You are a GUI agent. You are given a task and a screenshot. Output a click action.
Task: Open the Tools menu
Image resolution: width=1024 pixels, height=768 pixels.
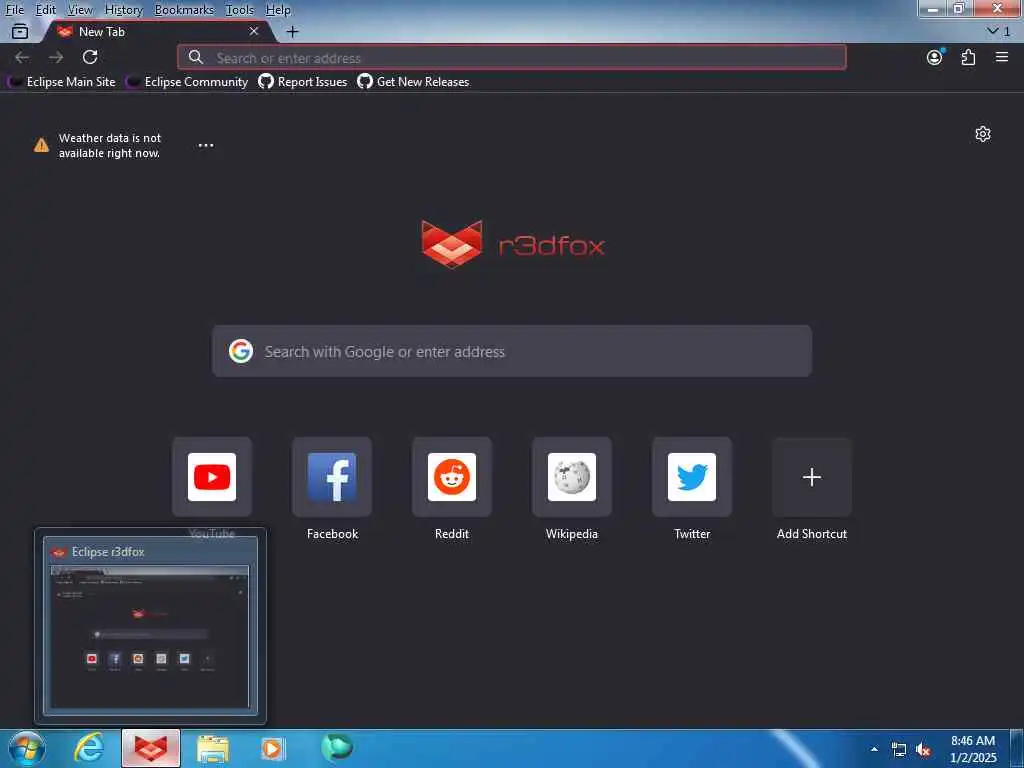tap(240, 10)
